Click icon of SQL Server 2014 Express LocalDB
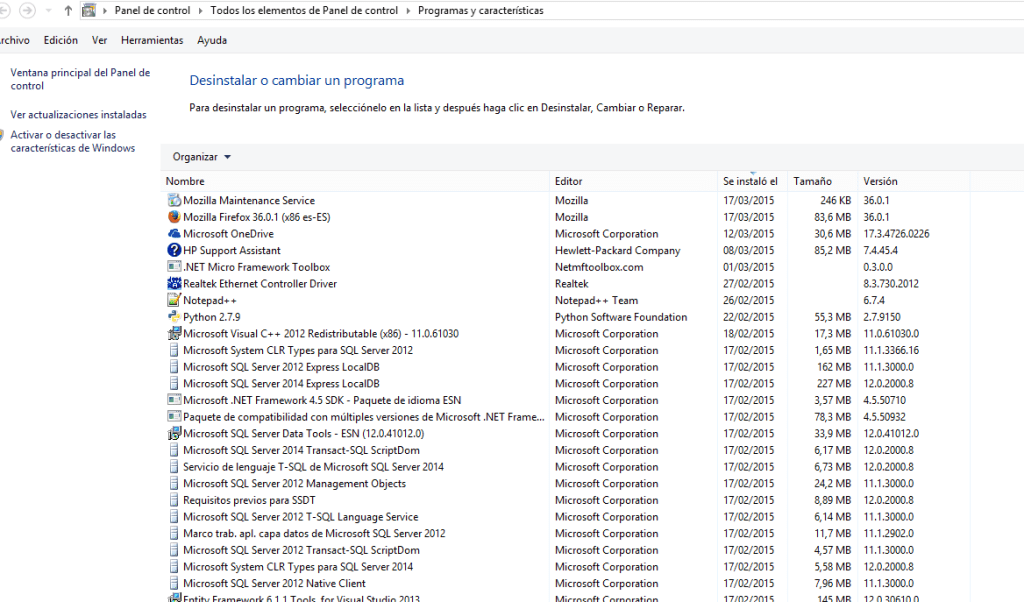Viewport: 1024px width, 602px height. tap(174, 383)
